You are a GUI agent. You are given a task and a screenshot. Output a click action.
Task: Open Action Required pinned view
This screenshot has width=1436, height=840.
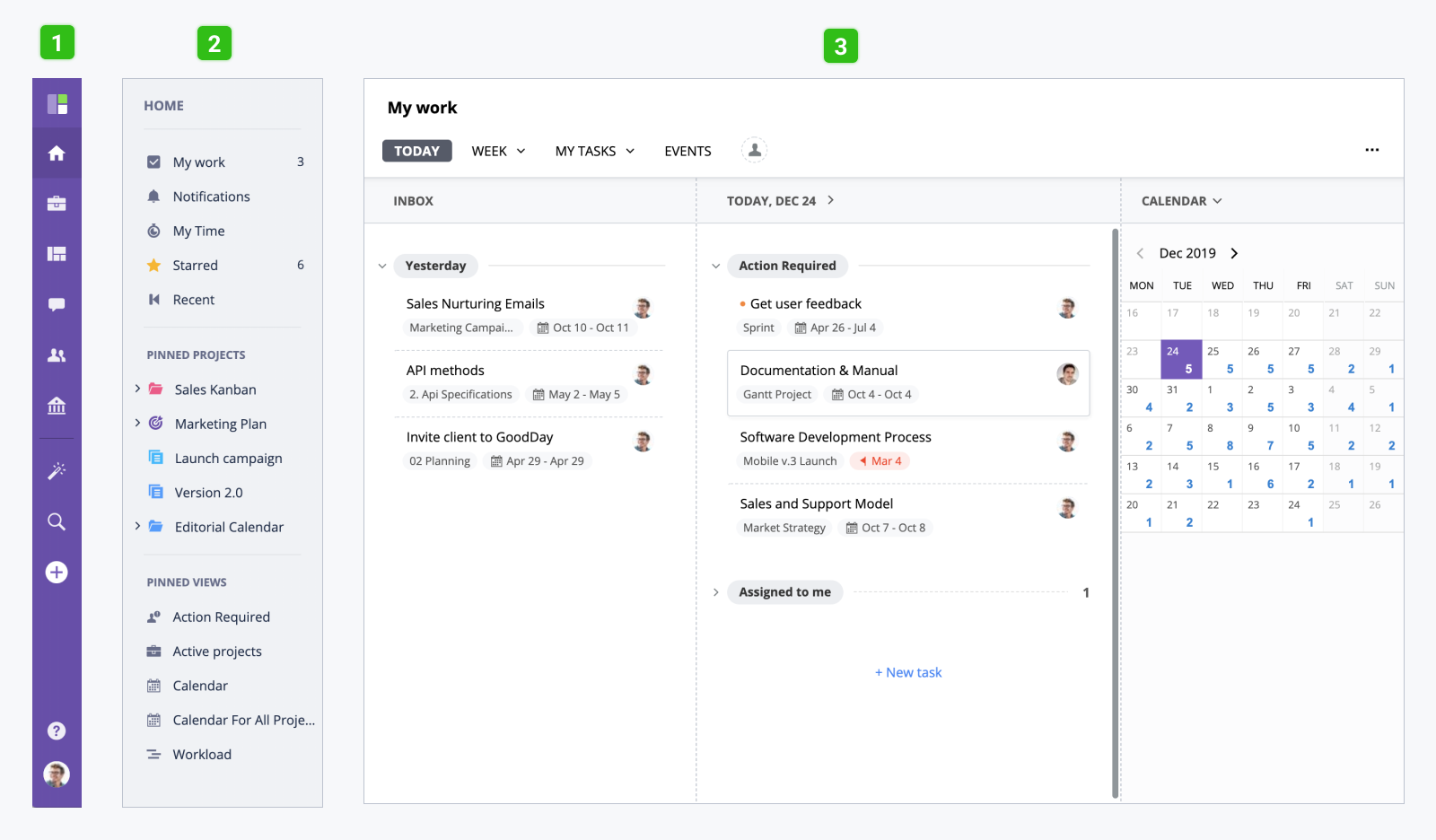click(222, 617)
